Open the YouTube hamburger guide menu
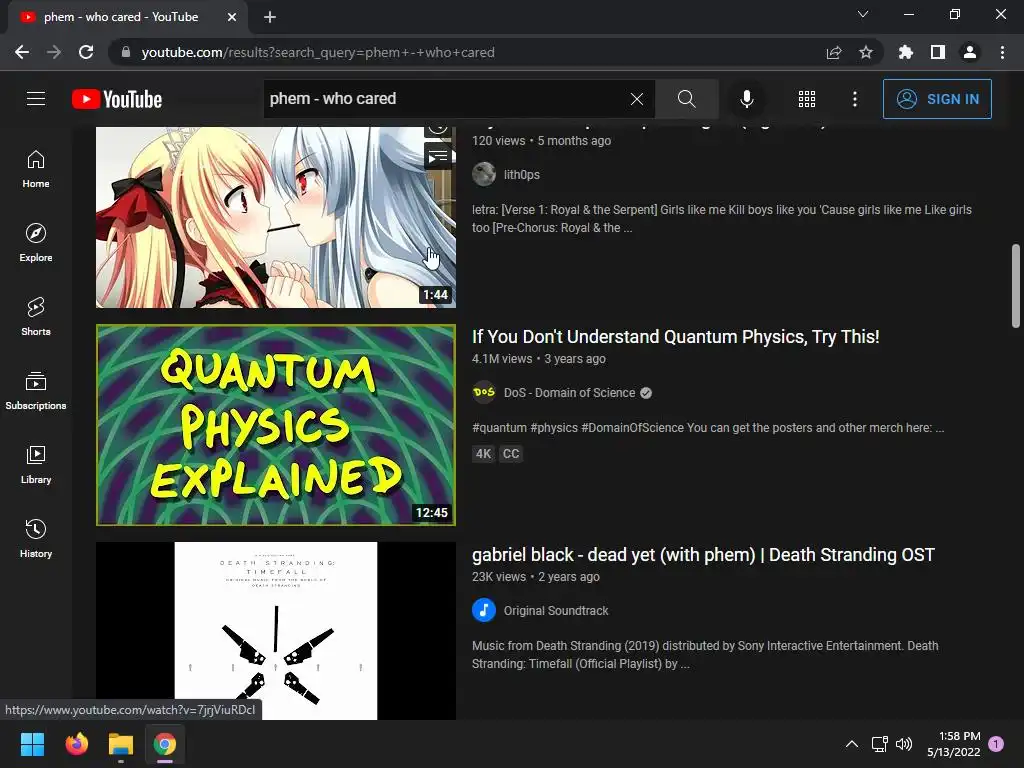 coord(36,99)
